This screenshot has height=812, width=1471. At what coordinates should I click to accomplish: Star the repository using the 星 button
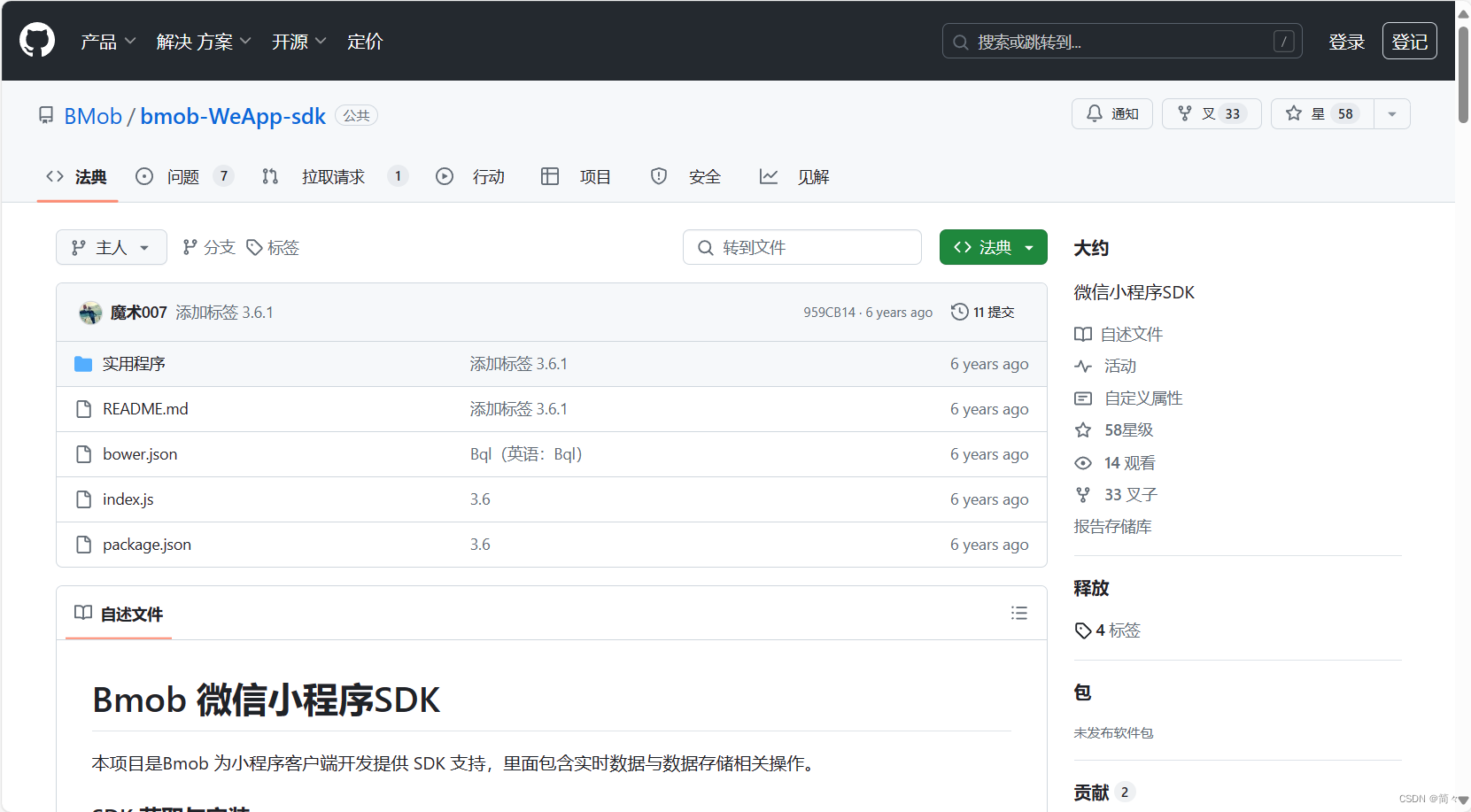tap(1321, 113)
